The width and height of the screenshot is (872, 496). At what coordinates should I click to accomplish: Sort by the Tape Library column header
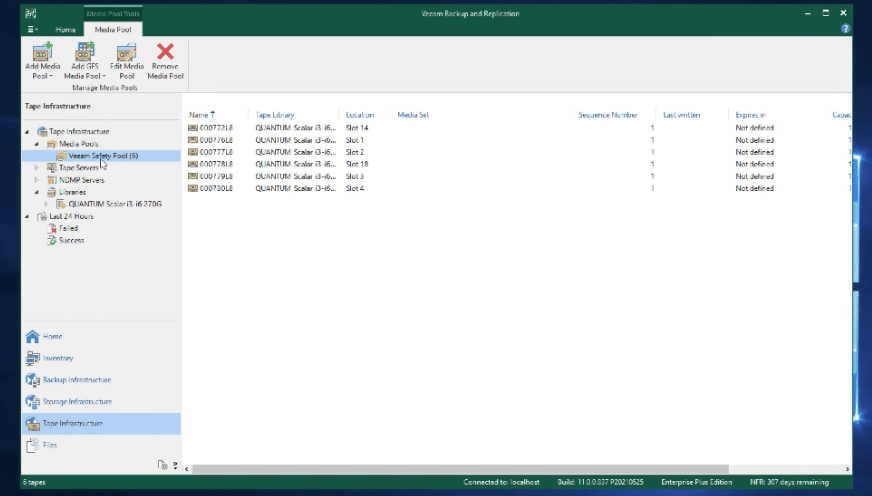275,115
